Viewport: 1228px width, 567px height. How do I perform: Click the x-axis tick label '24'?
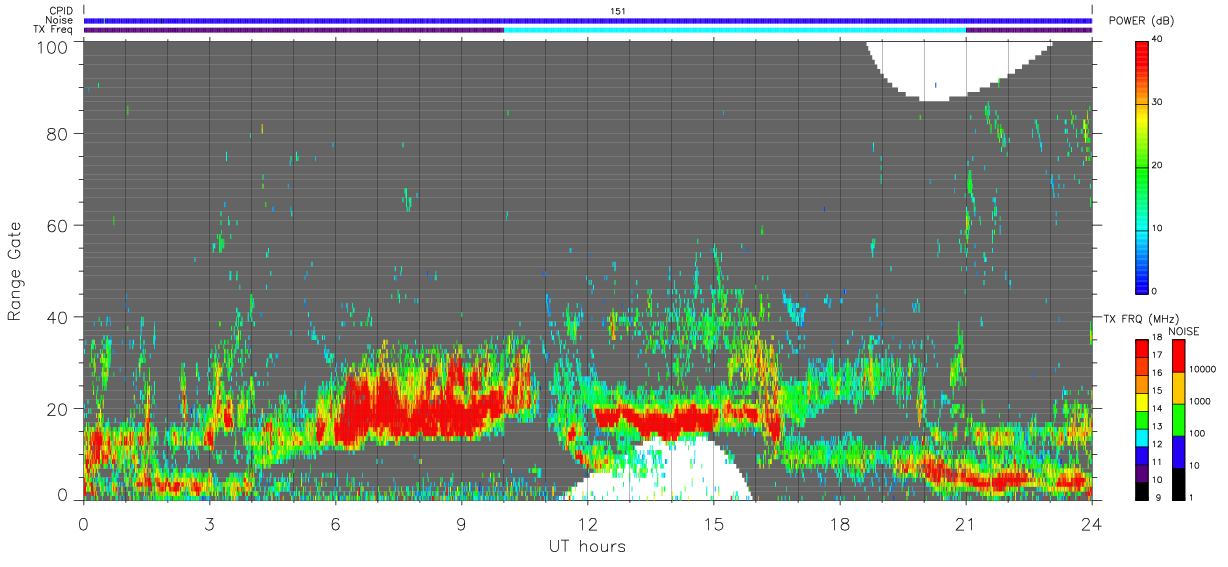1091,523
